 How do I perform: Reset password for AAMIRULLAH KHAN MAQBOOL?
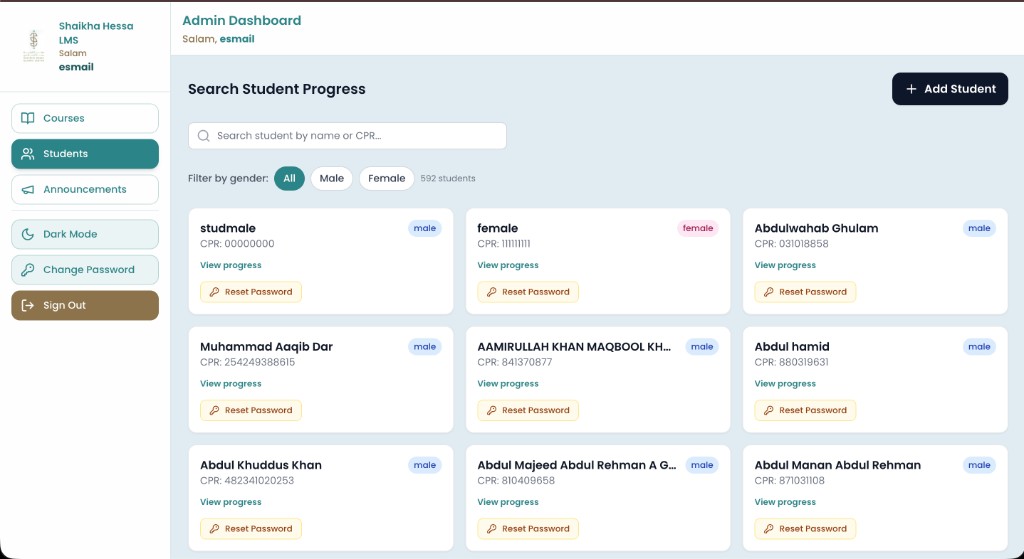[528, 410]
